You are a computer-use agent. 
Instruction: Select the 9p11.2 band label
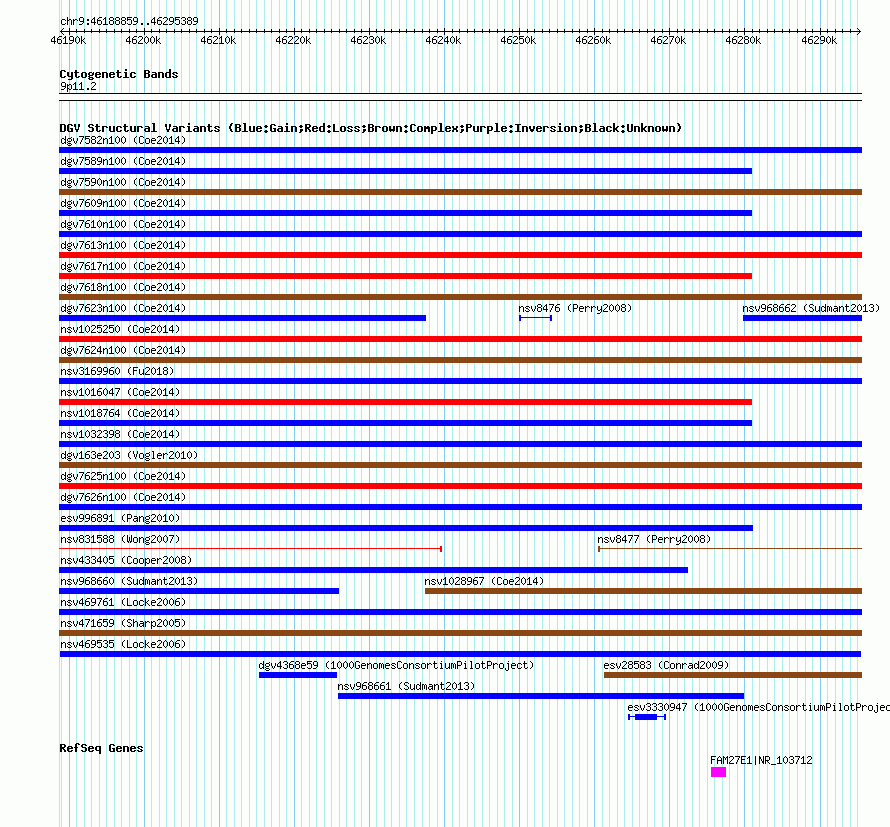coord(78,86)
